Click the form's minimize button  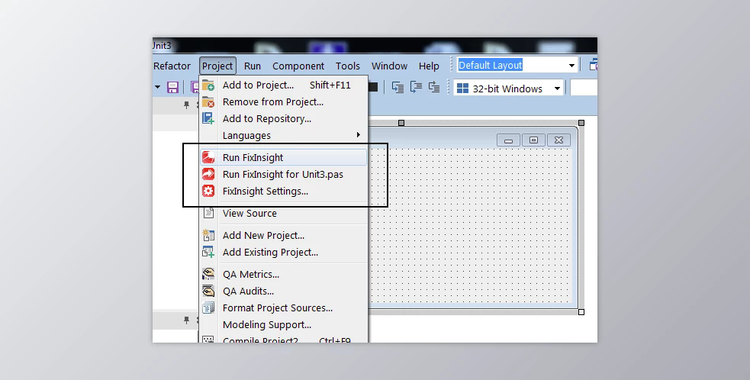point(508,140)
